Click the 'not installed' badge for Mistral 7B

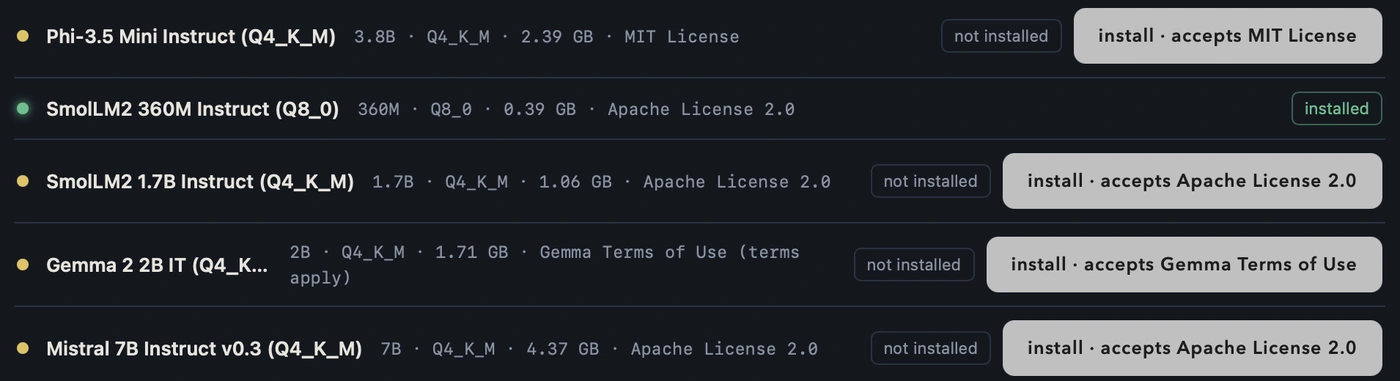[930, 348]
